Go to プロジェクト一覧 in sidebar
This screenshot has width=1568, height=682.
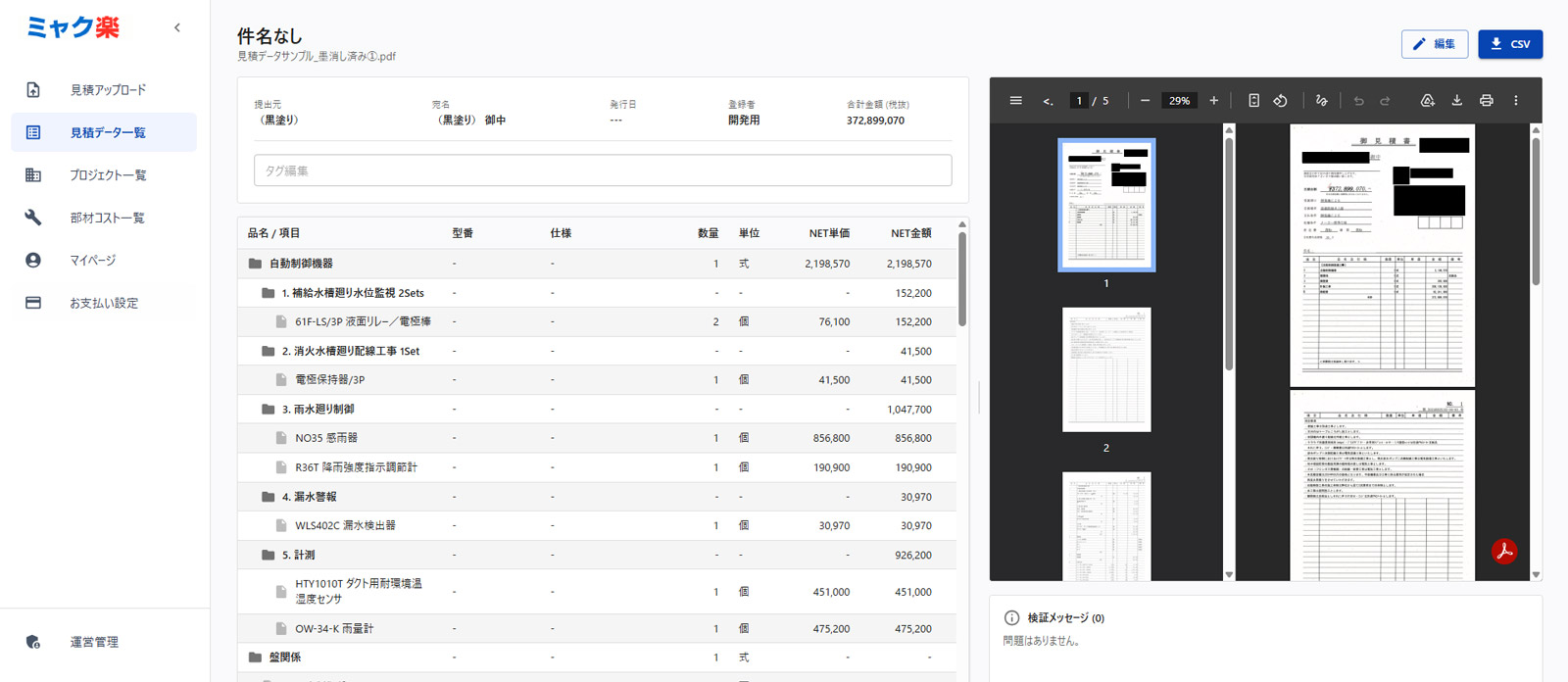click(107, 175)
